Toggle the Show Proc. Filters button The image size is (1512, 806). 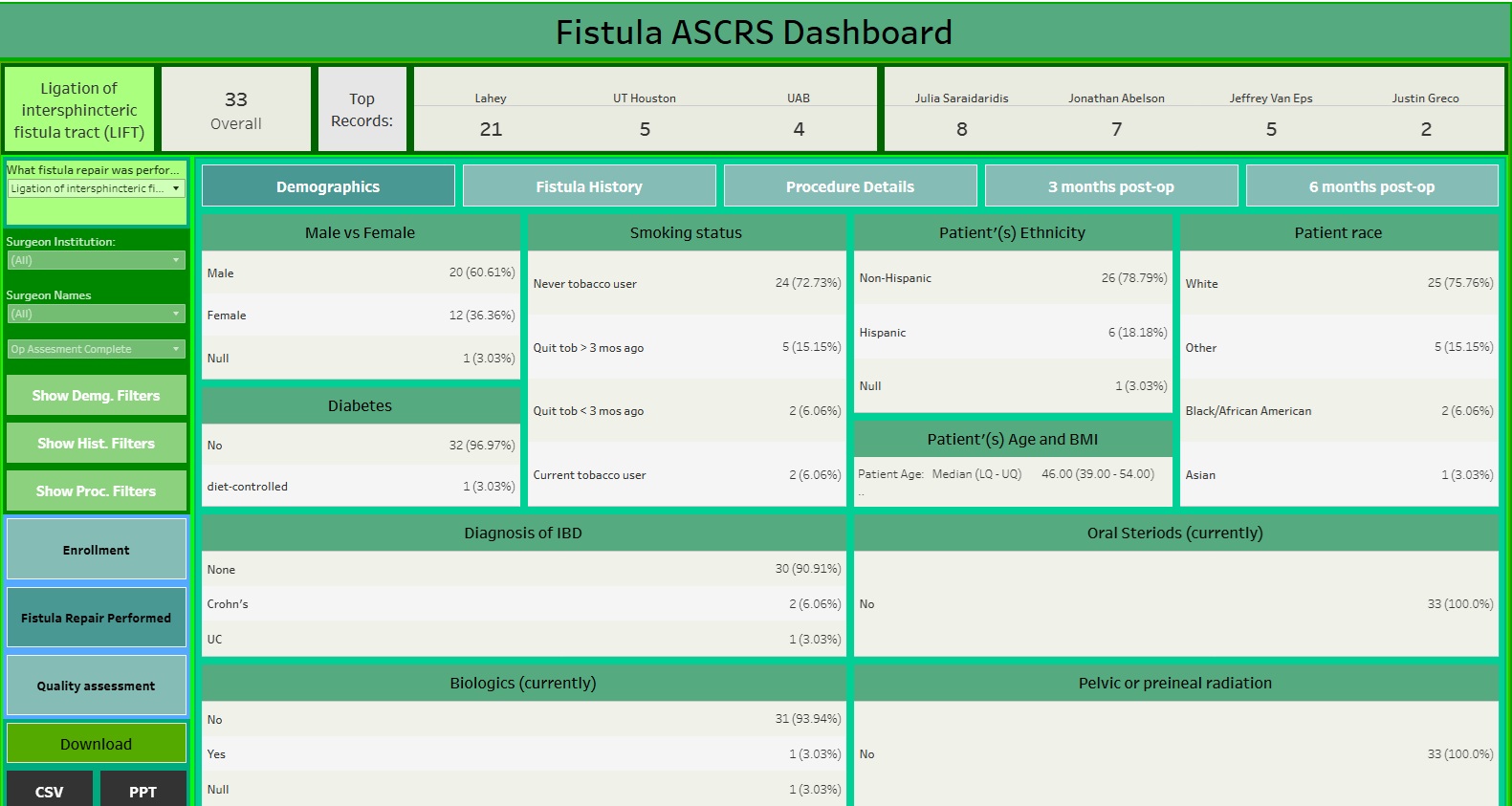(96, 491)
